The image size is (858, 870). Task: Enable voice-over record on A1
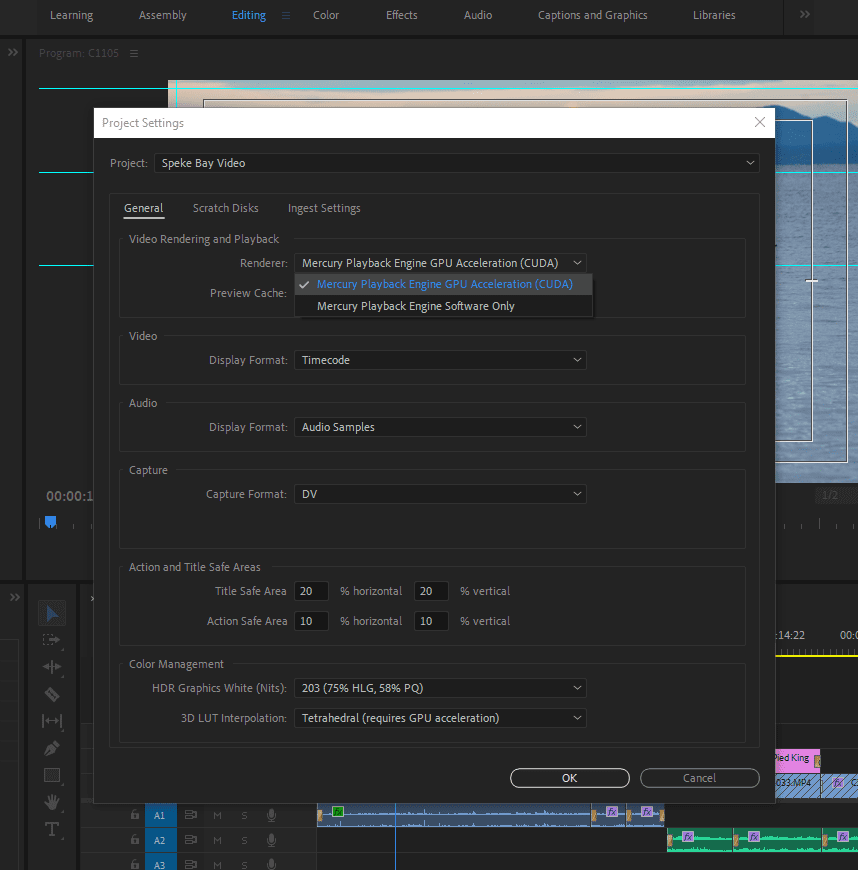pos(271,815)
